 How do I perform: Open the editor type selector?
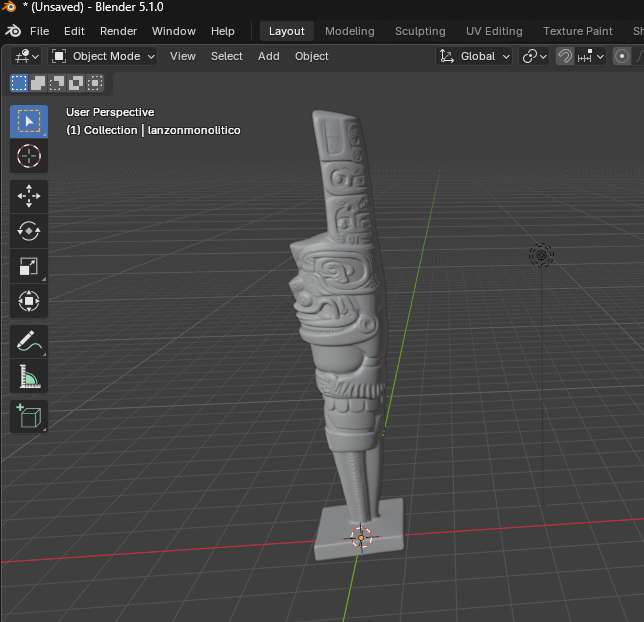[26, 56]
